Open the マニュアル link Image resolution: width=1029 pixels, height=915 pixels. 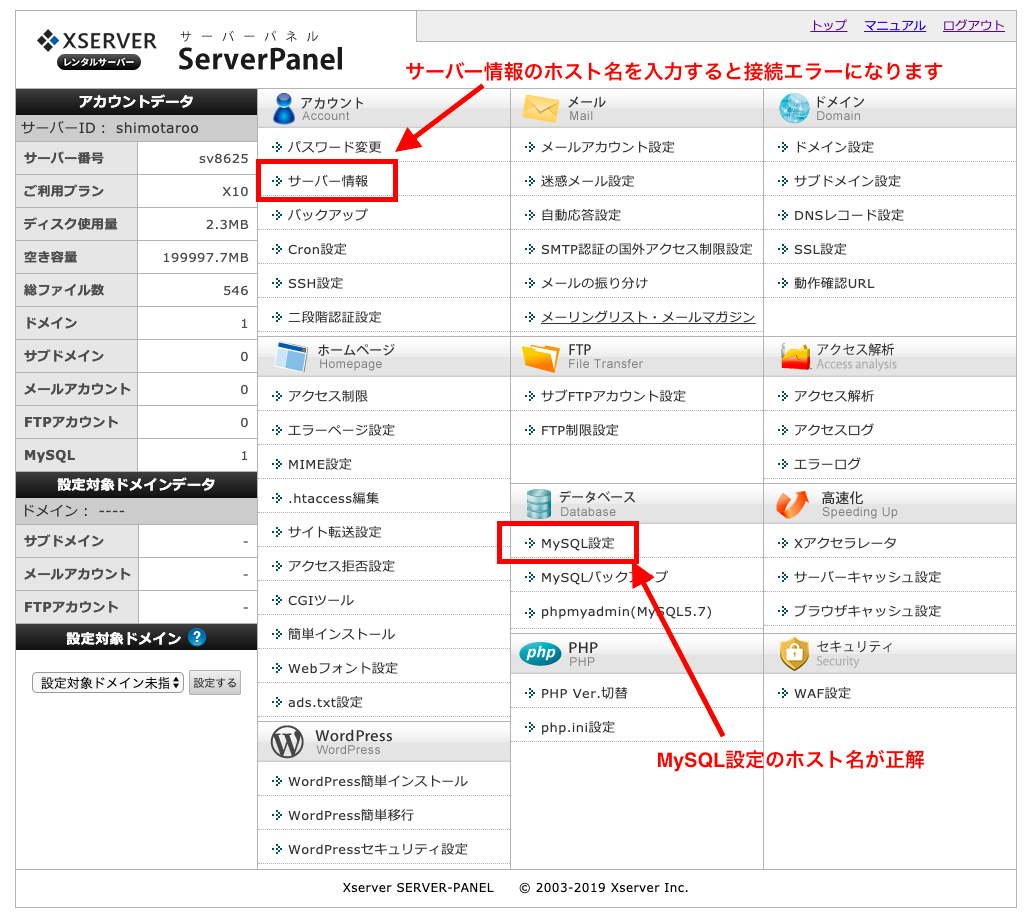point(894,26)
